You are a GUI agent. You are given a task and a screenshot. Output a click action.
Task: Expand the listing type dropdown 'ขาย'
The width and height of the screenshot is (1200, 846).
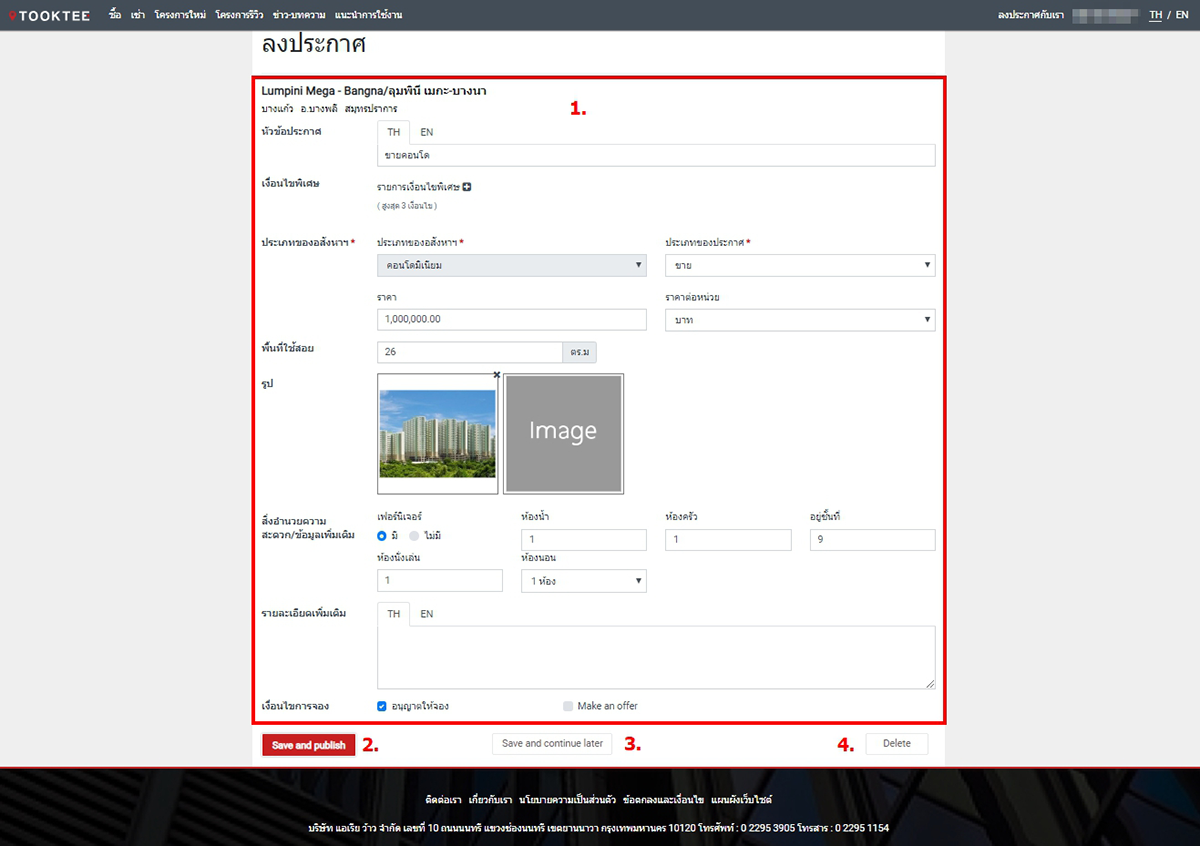(800, 265)
